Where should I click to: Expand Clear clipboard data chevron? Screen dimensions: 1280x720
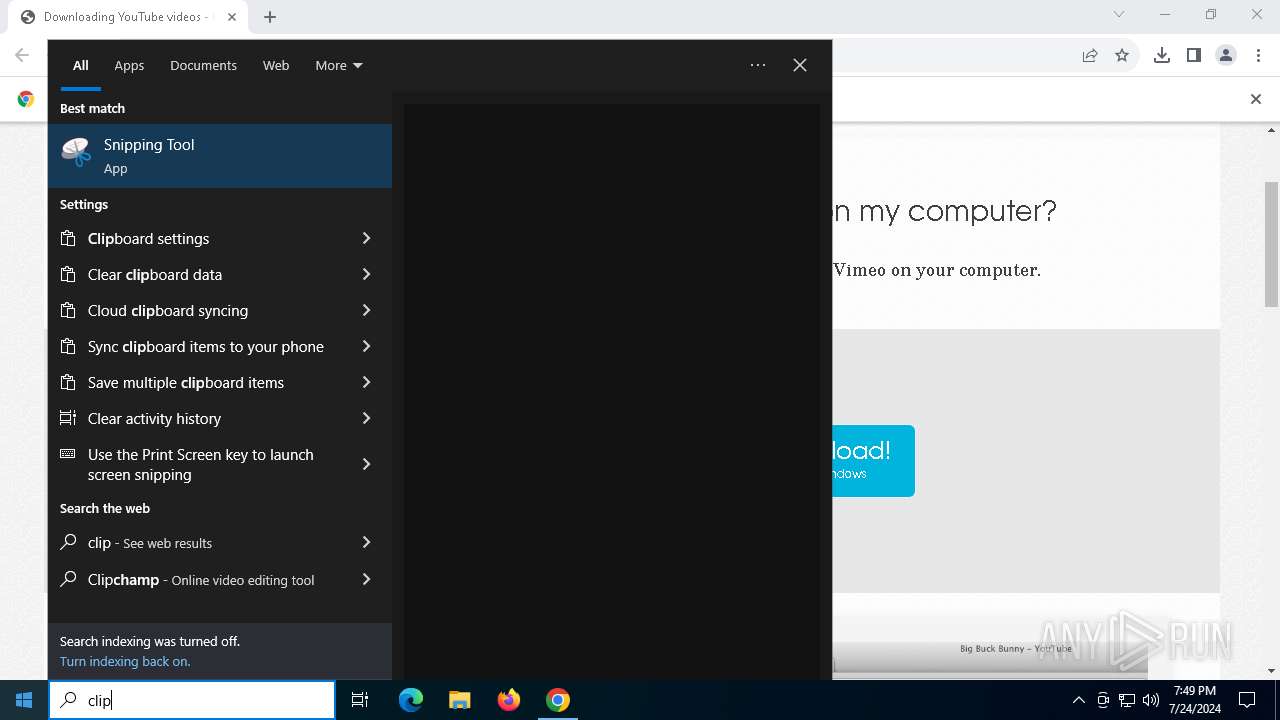pyautogui.click(x=366, y=274)
